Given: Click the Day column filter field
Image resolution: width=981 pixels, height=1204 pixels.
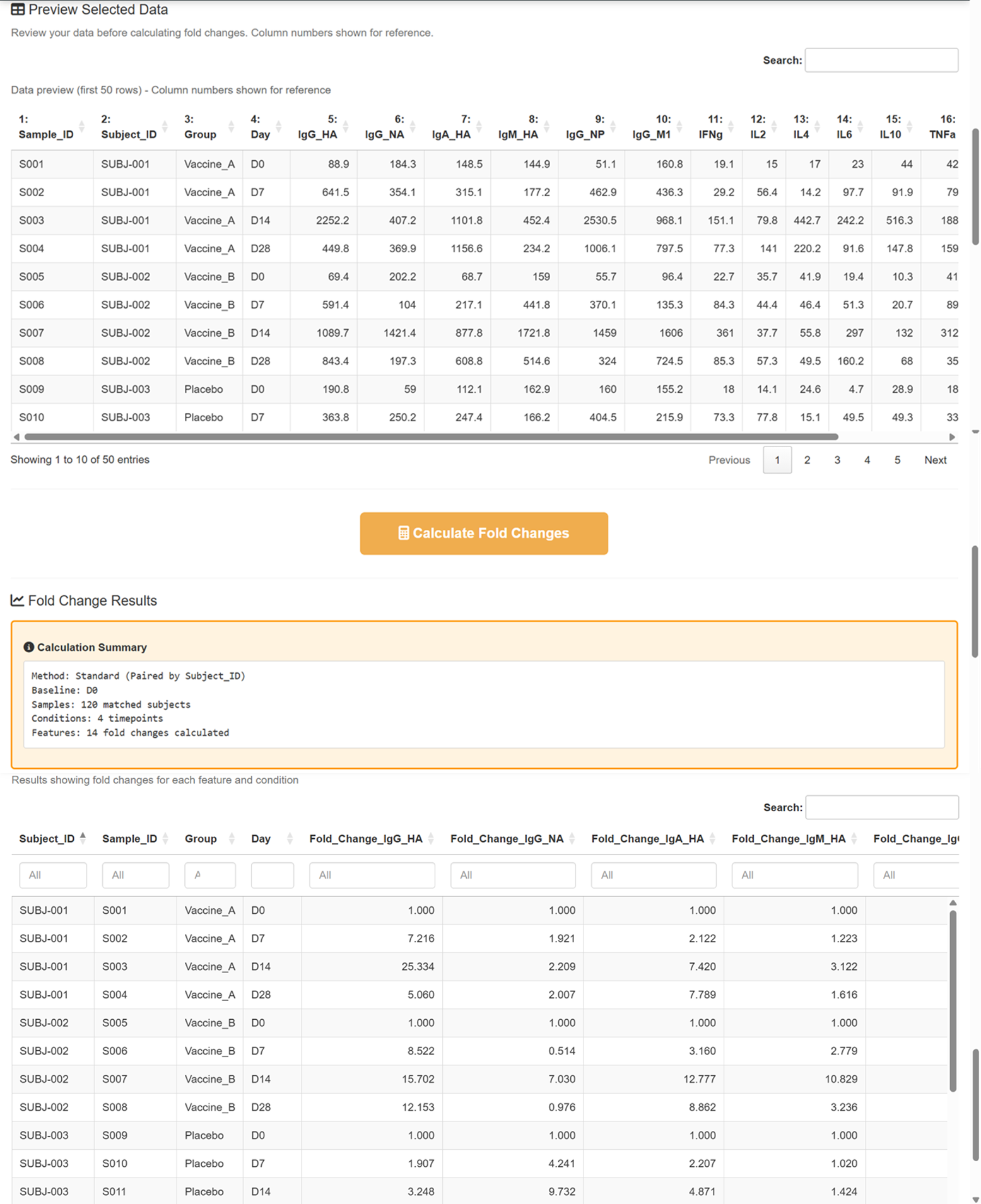Looking at the screenshot, I should [x=273, y=875].
